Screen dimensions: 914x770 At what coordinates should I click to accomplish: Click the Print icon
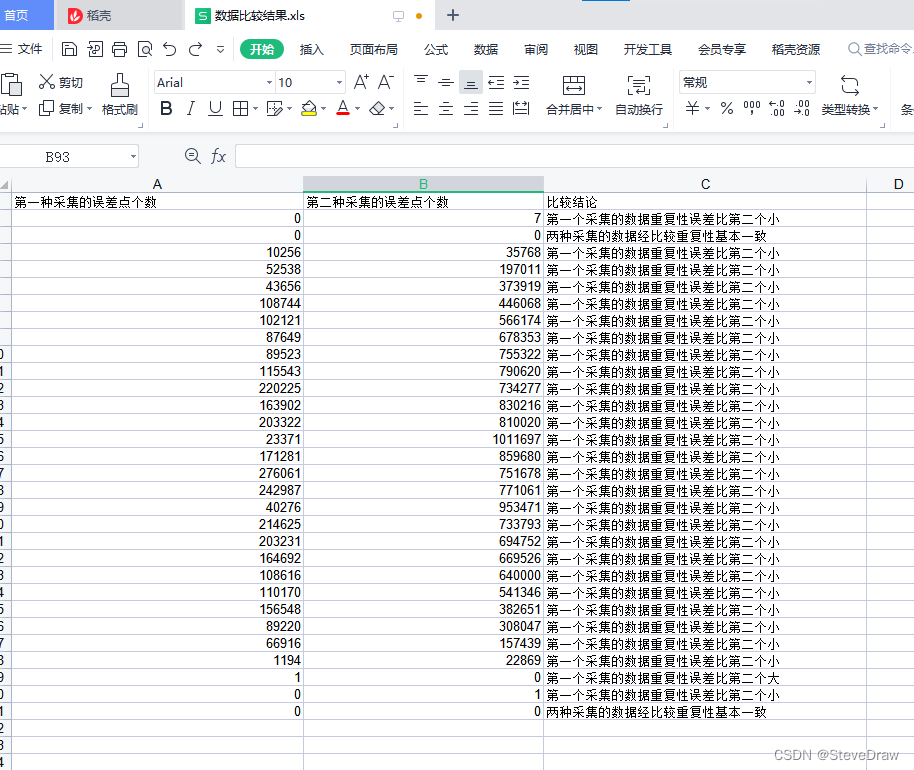click(119, 49)
